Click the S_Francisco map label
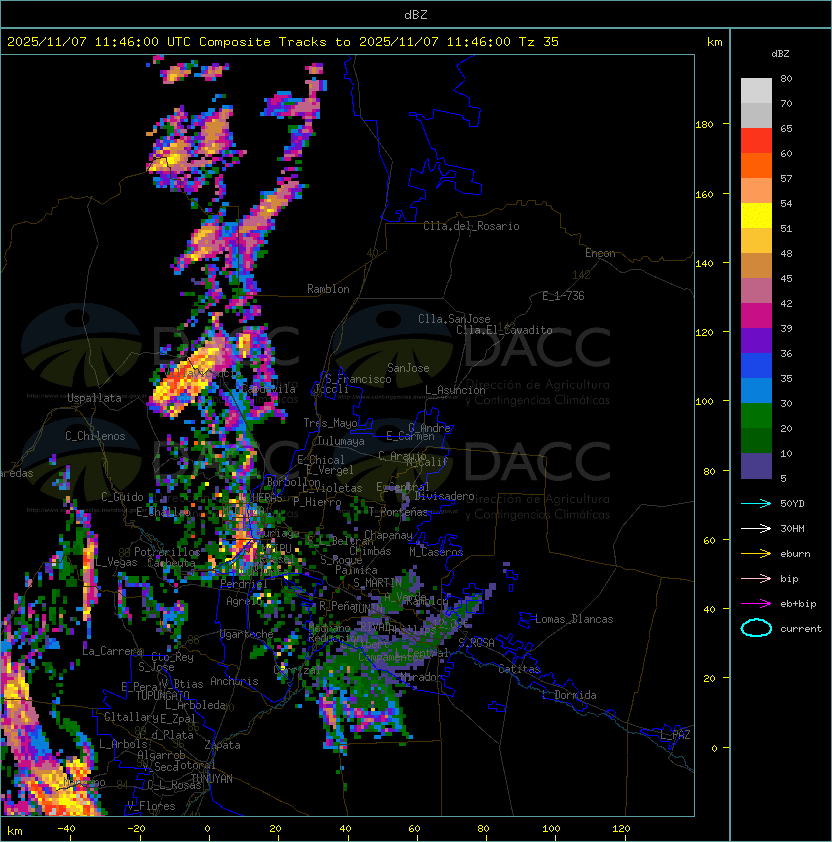The image size is (832, 842). click(358, 379)
